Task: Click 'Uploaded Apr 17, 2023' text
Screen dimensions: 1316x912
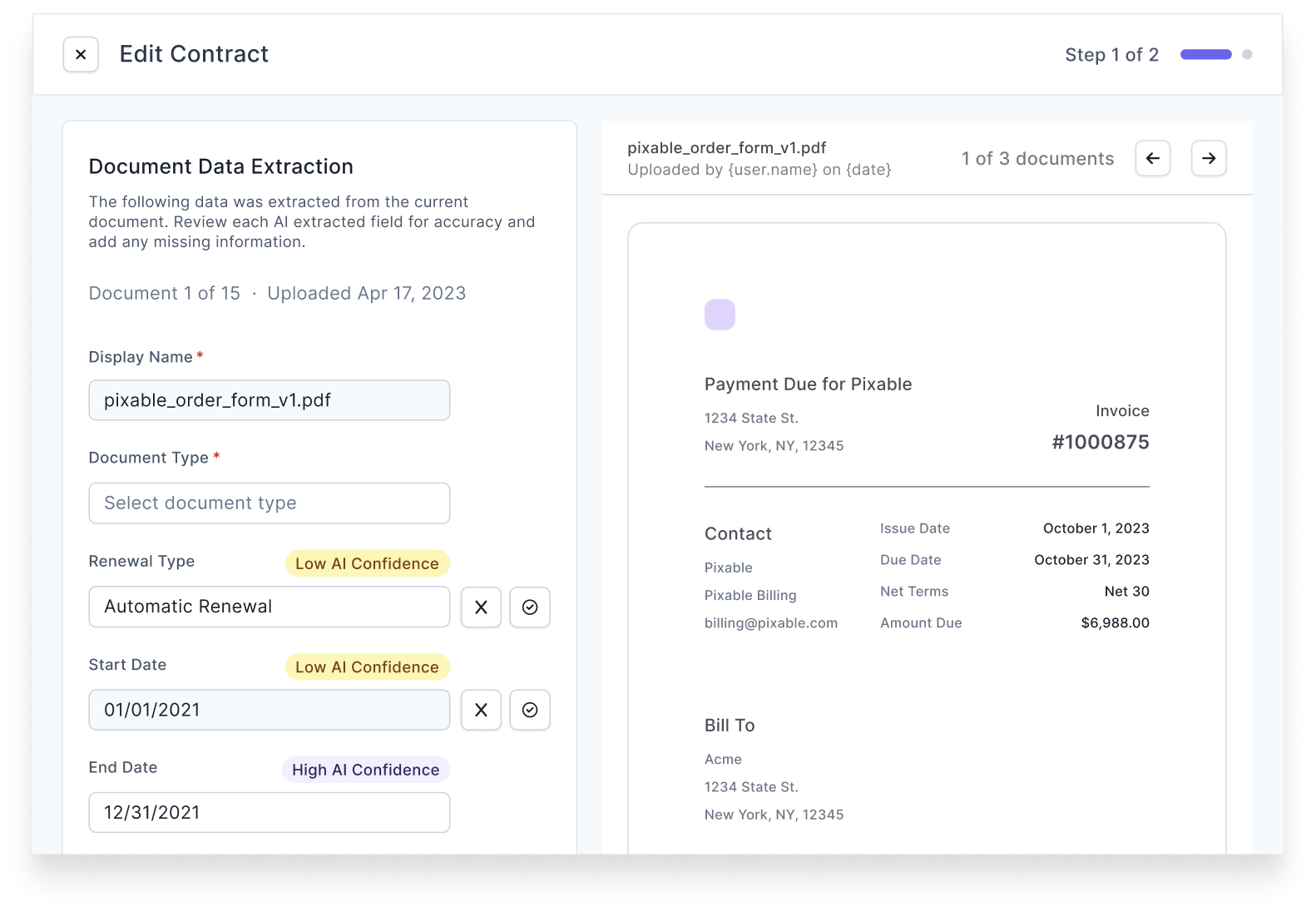Action: pos(367,294)
